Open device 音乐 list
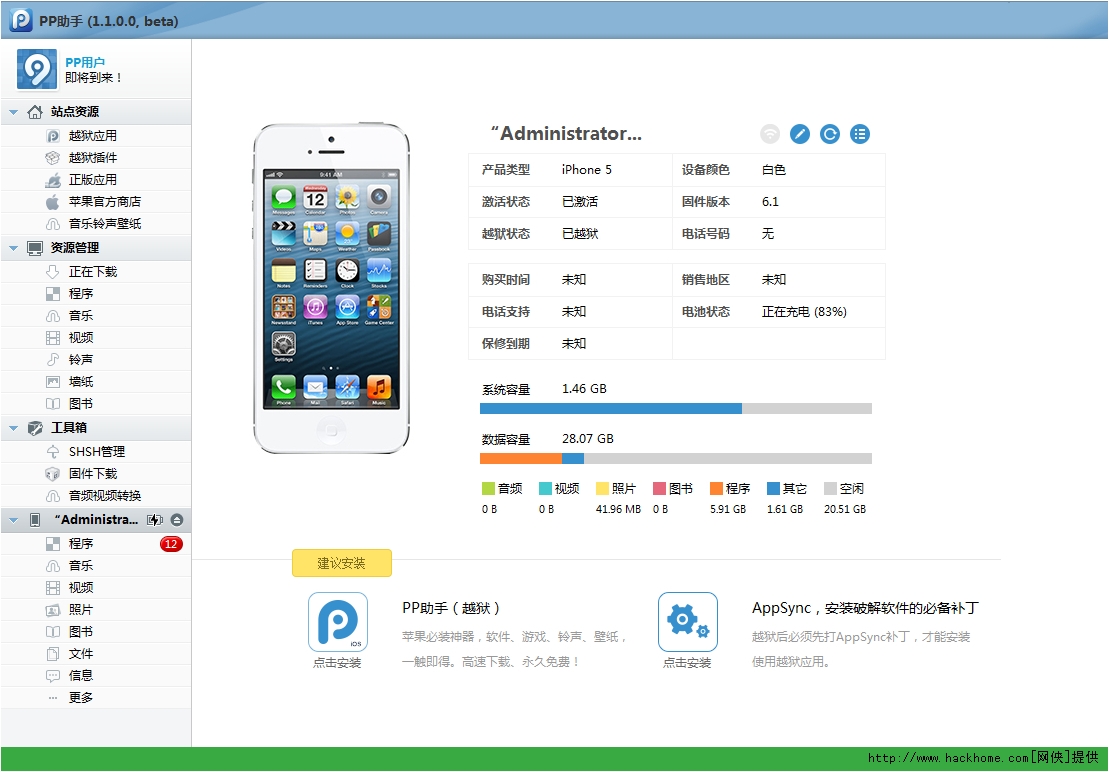Screen dimensions: 1109x772 tap(95, 566)
